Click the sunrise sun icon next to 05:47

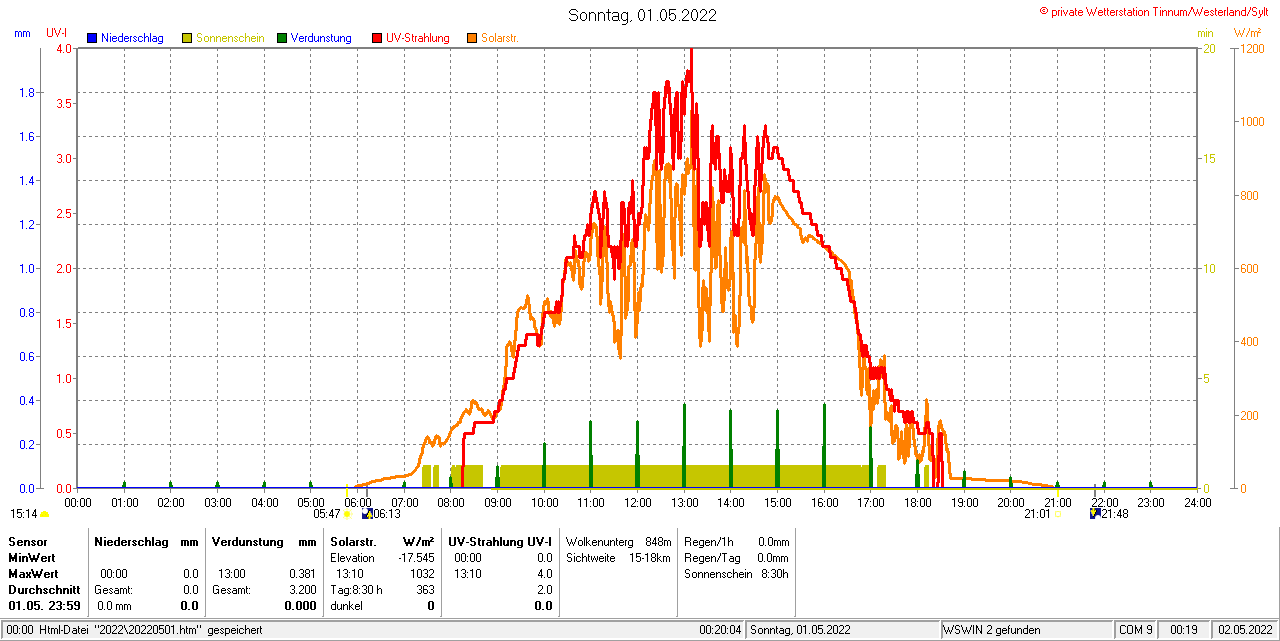pos(347,514)
